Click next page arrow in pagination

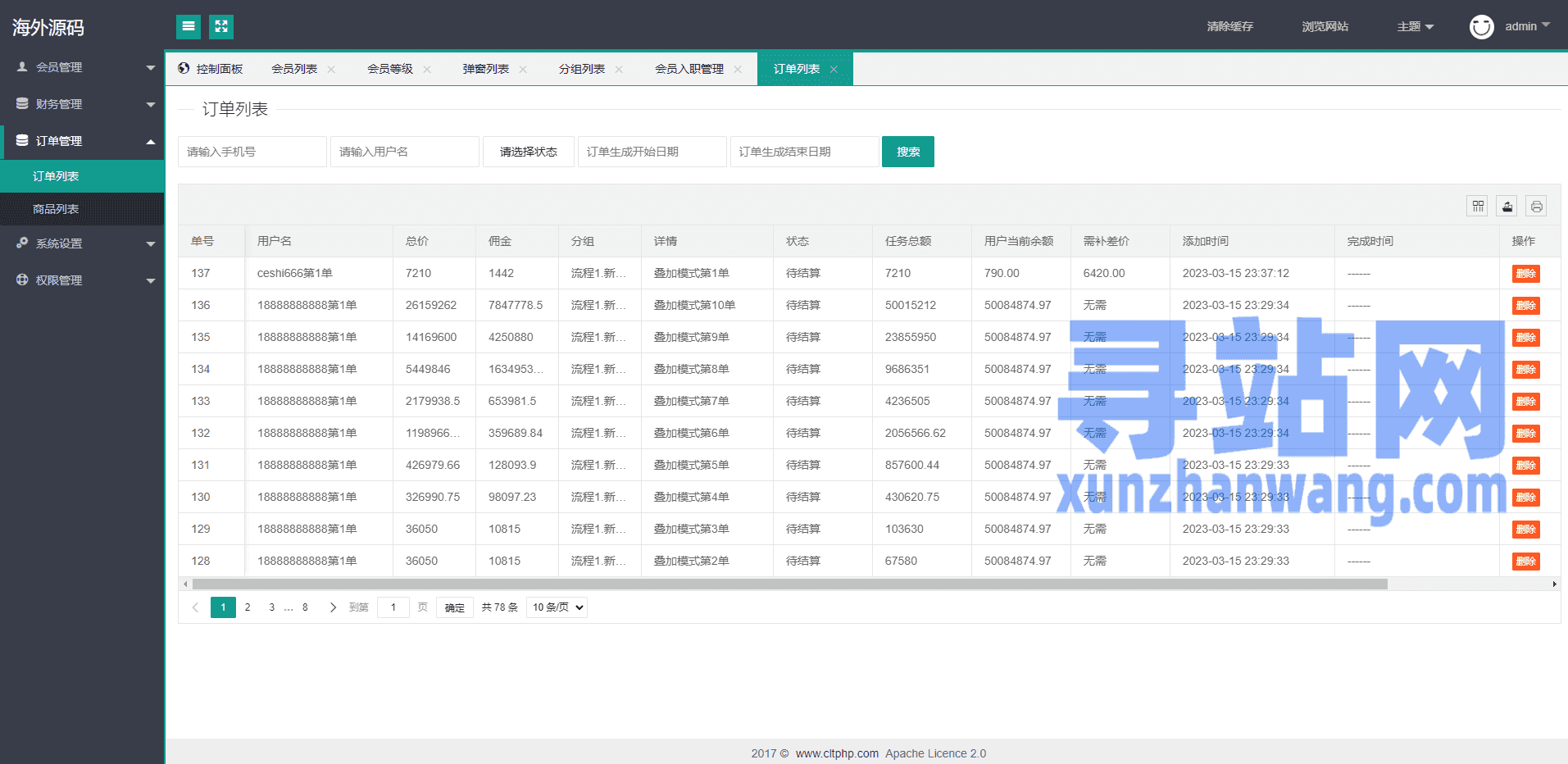point(333,607)
